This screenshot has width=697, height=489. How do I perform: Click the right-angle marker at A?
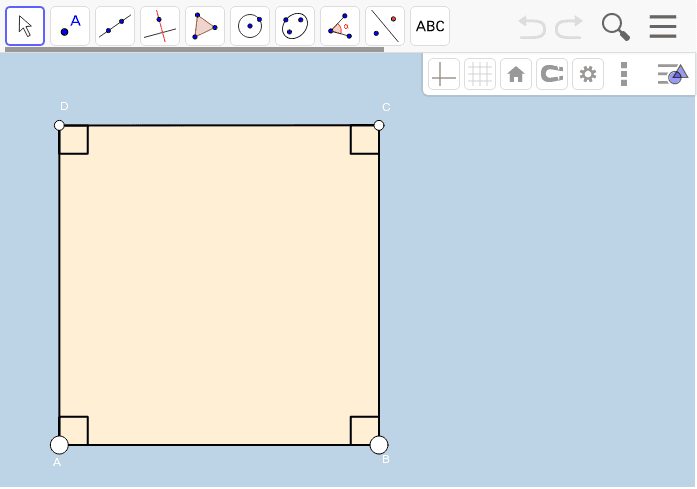pyautogui.click(x=74, y=430)
